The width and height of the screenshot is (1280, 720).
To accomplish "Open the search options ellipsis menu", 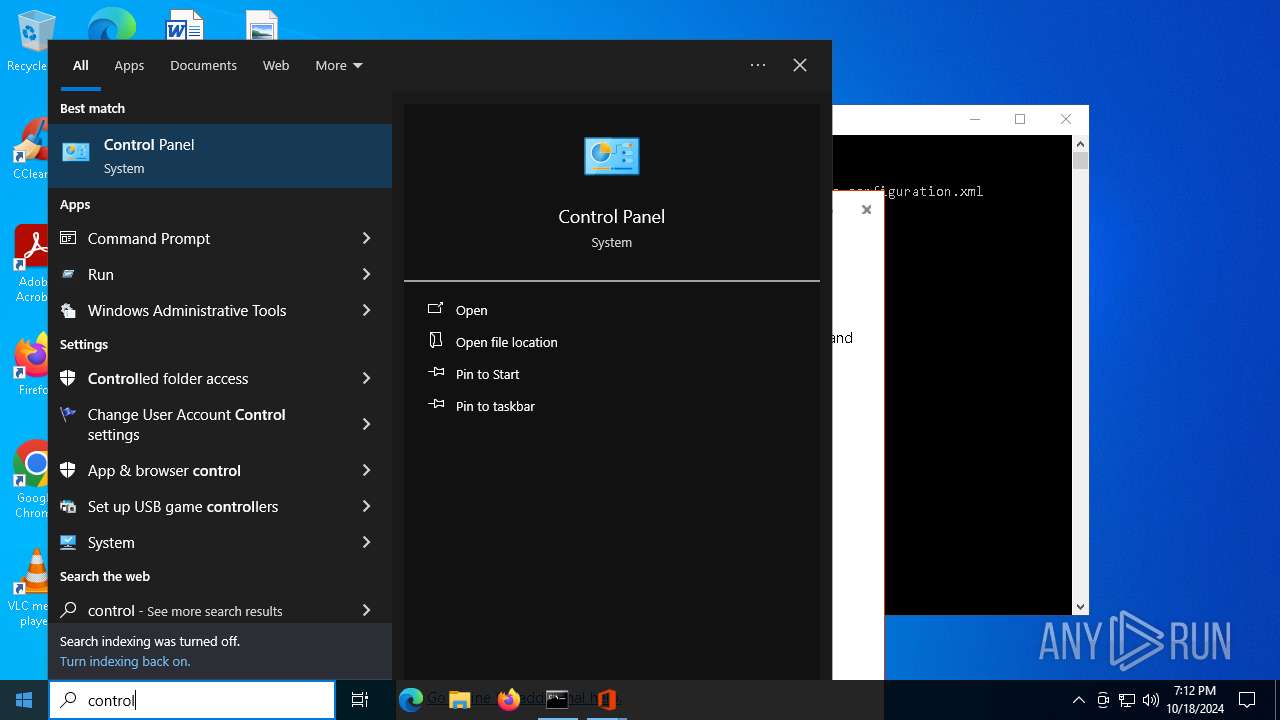I will tap(758, 65).
